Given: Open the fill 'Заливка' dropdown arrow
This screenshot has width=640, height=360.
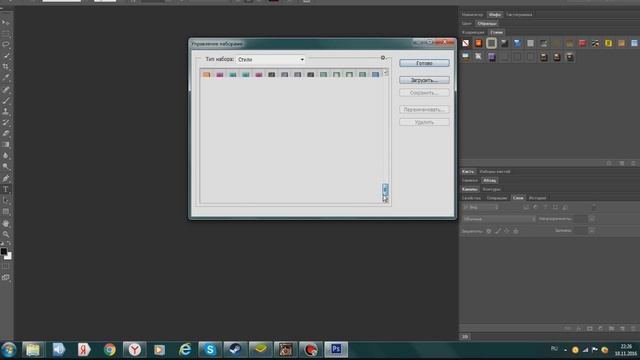Looking at the screenshot, I should (591, 231).
